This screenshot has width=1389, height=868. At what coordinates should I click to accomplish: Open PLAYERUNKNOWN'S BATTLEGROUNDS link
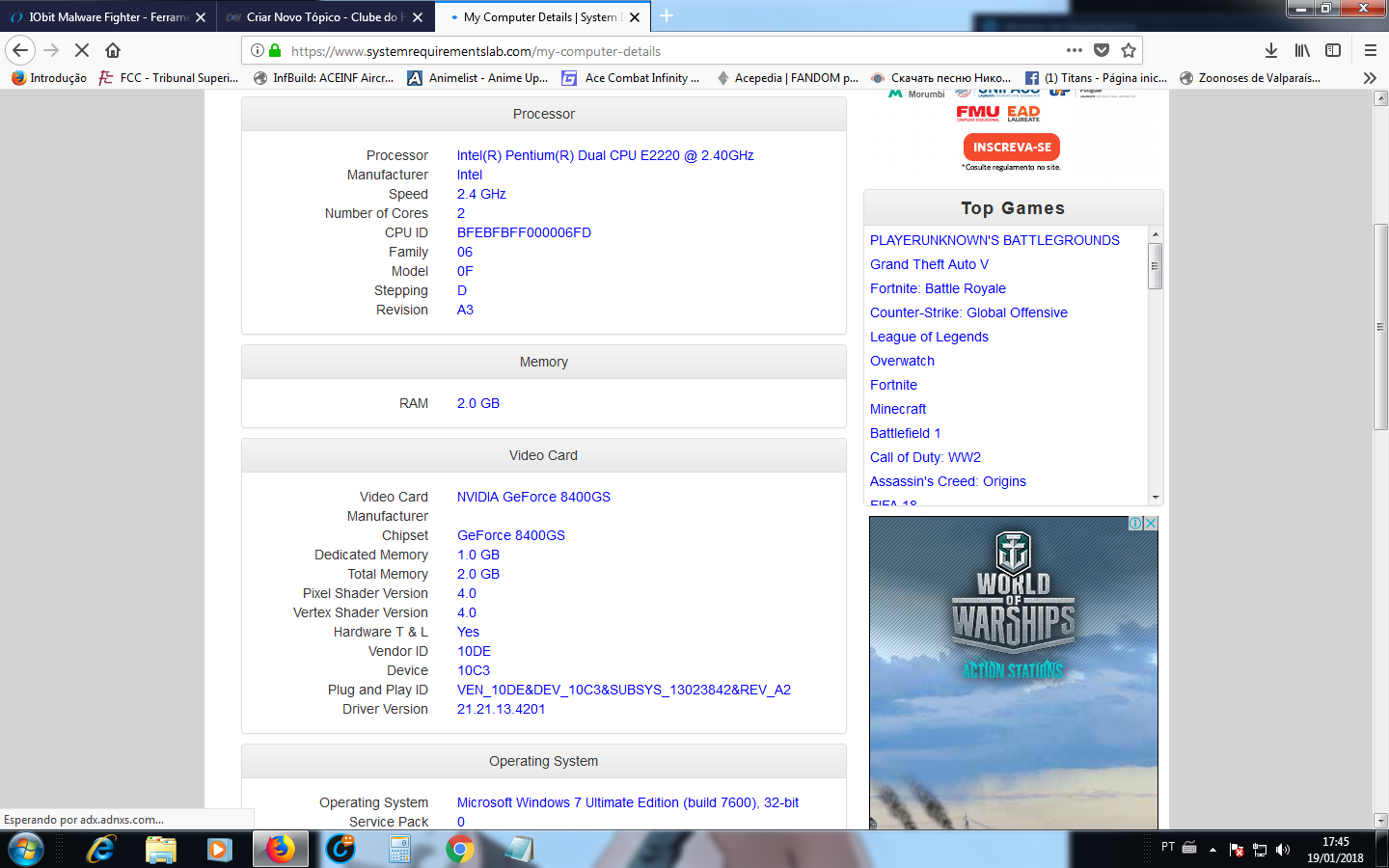[994, 240]
